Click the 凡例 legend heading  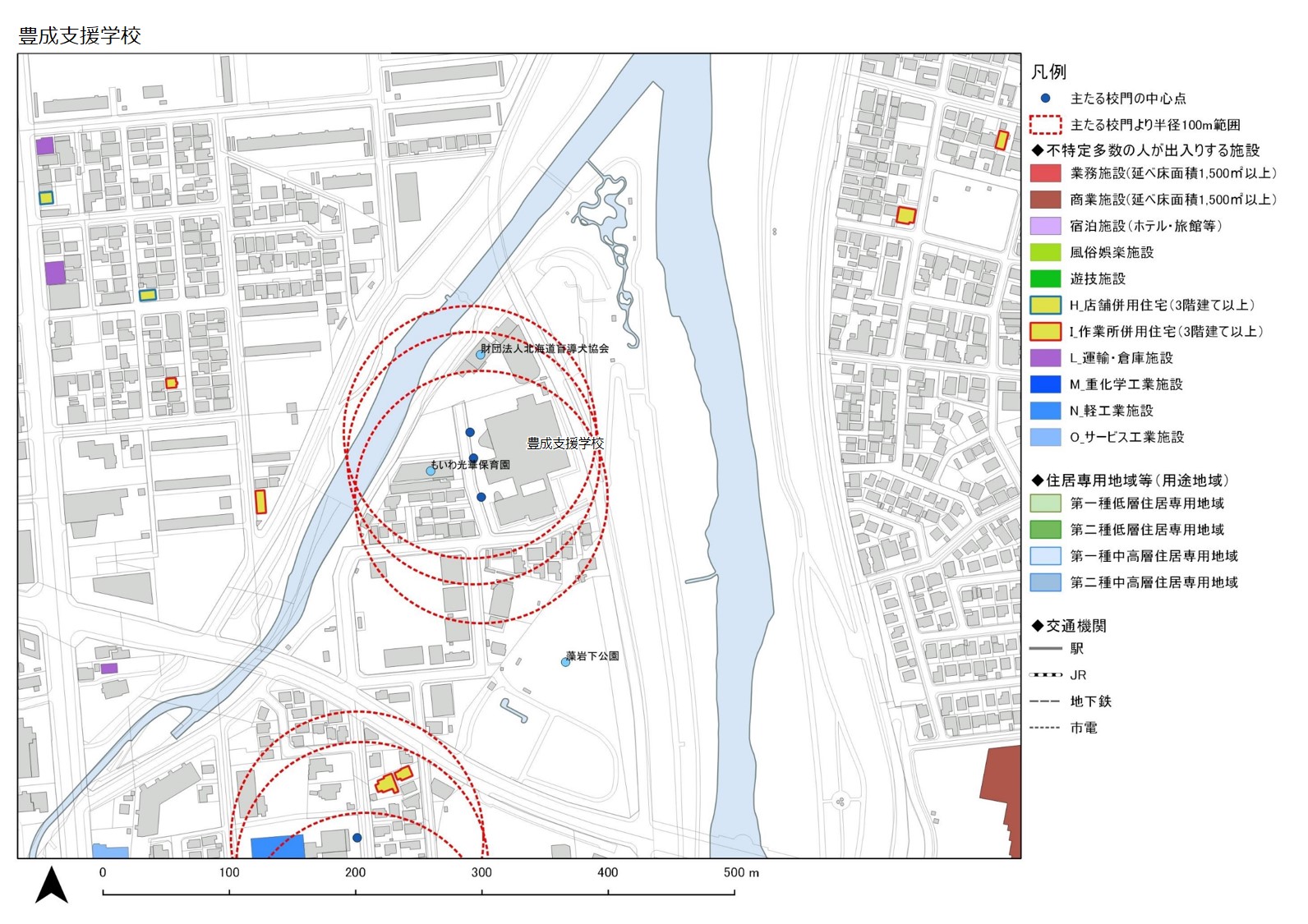(1049, 71)
